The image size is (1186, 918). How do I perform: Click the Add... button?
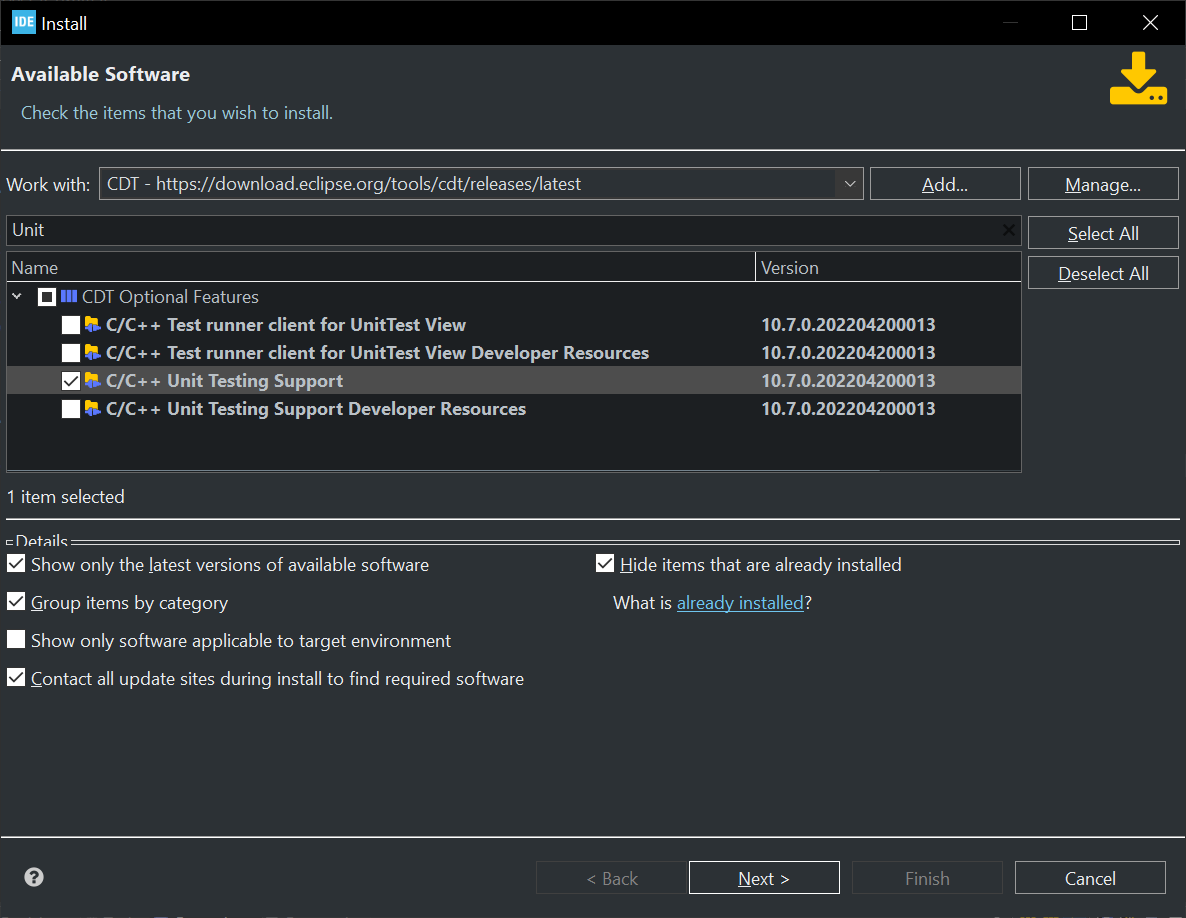[x=945, y=185]
